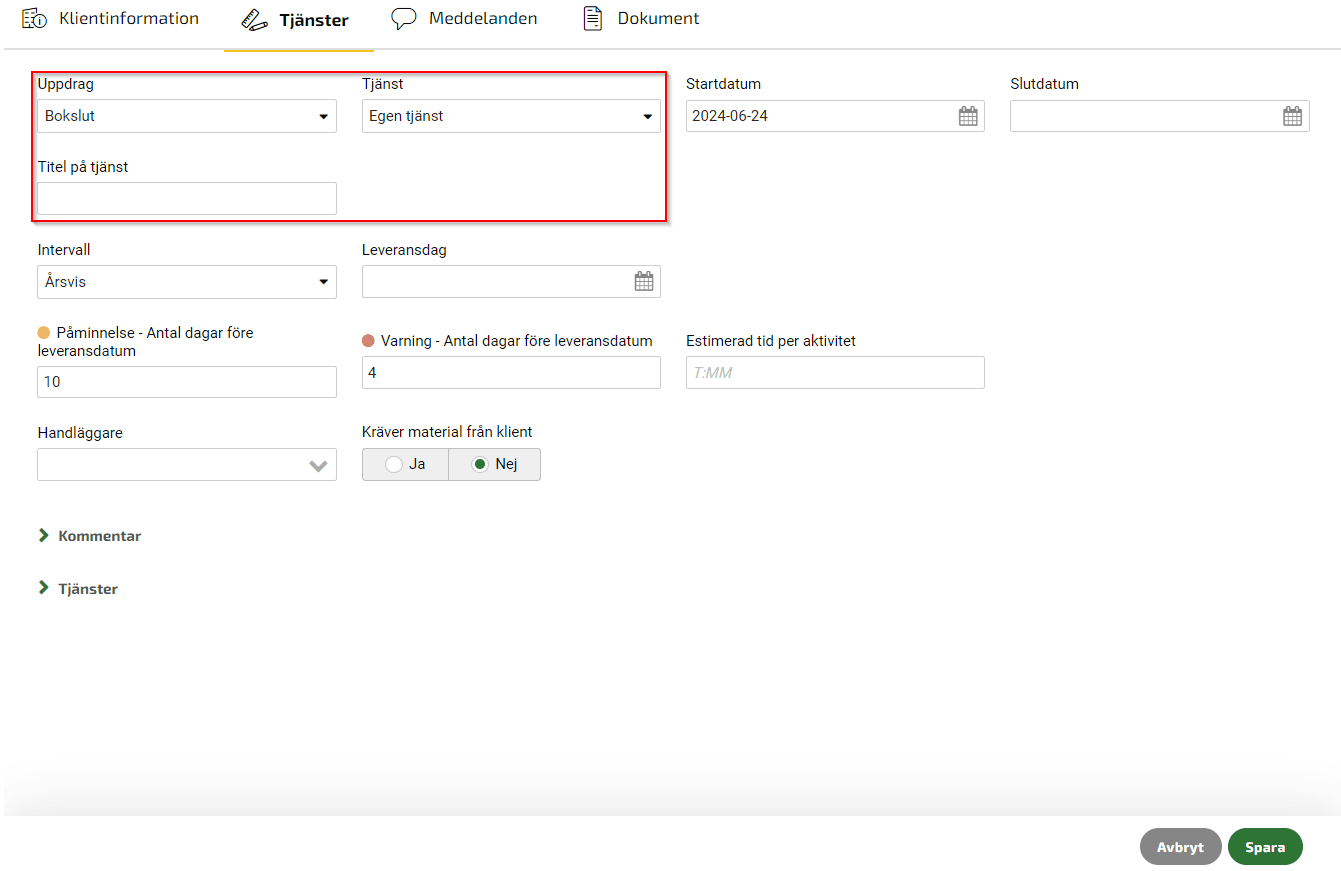Click the Varning days field containing 4
The width and height of the screenshot is (1341, 871).
coord(511,373)
